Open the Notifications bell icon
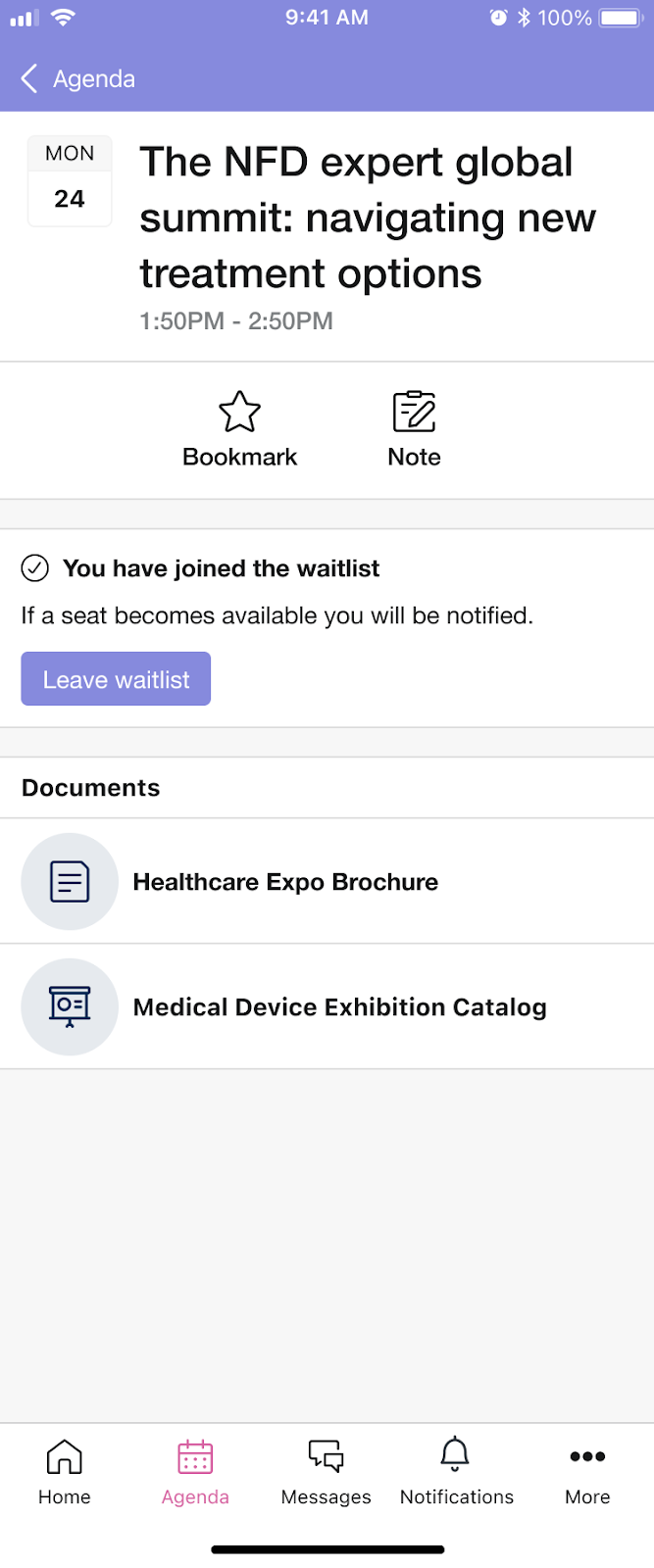654x1568 pixels. click(455, 1454)
